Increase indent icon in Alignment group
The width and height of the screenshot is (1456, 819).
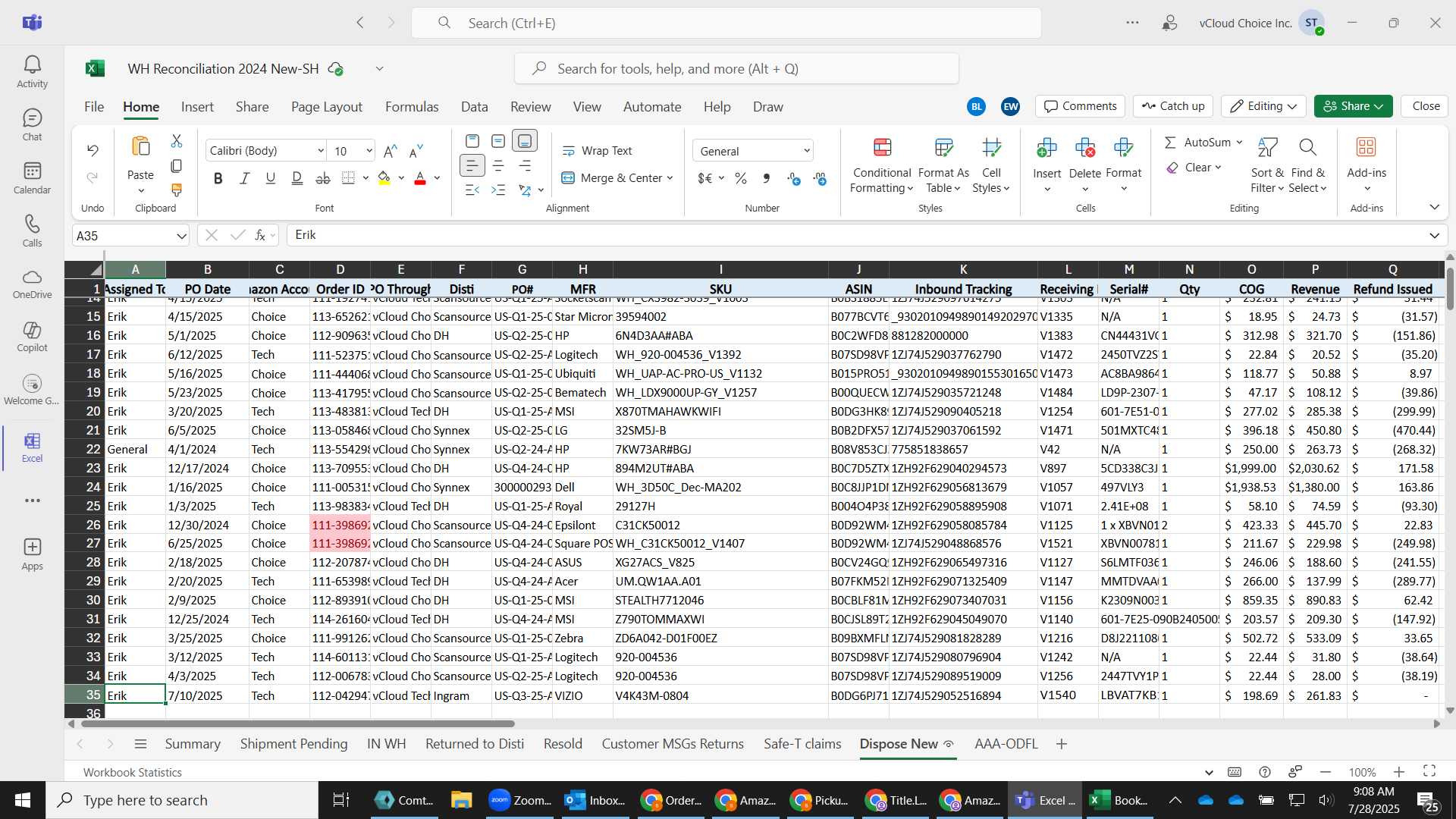(498, 190)
